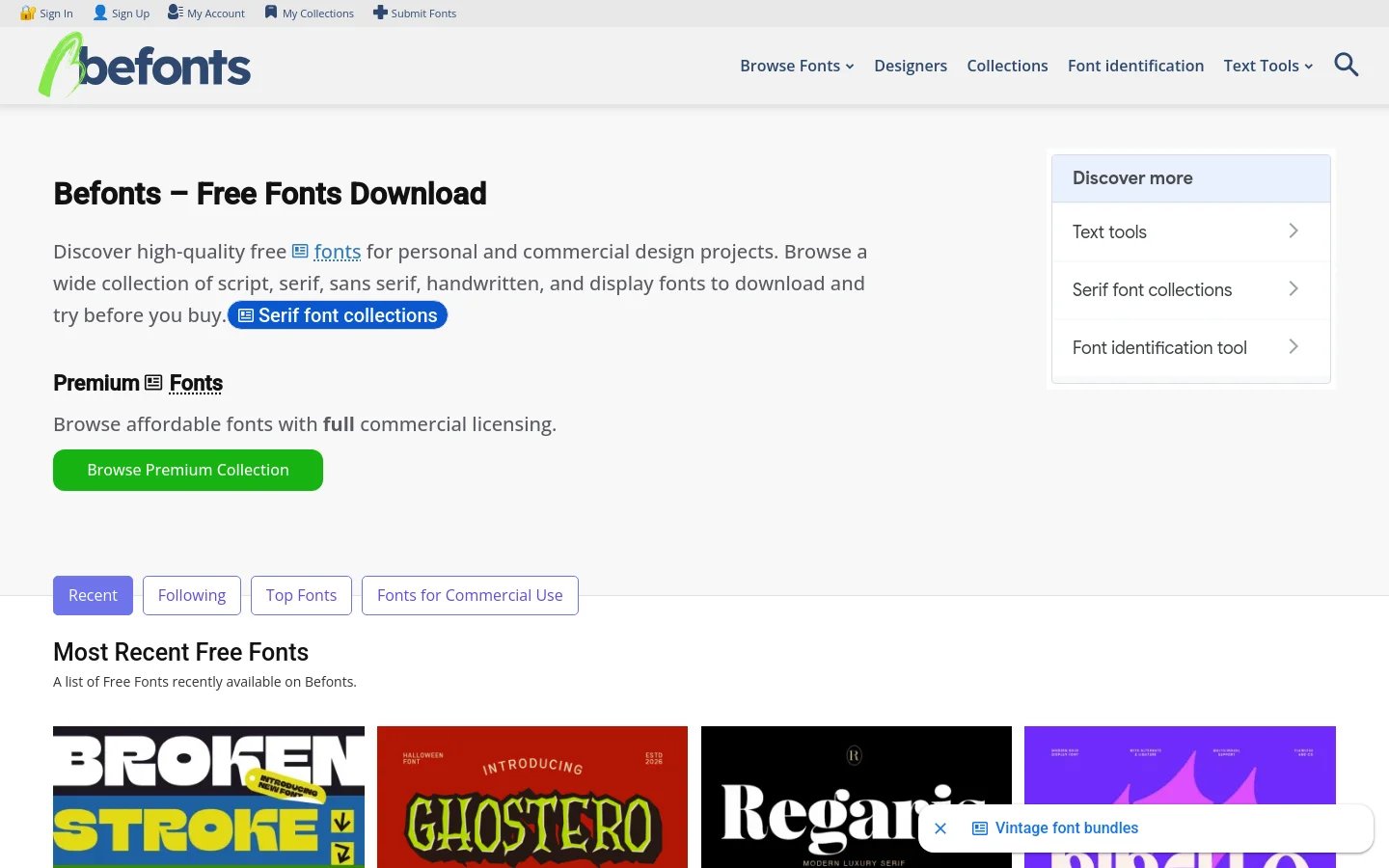Click the Sign Up link text
Image resolution: width=1389 pixels, height=868 pixels.
click(x=130, y=14)
